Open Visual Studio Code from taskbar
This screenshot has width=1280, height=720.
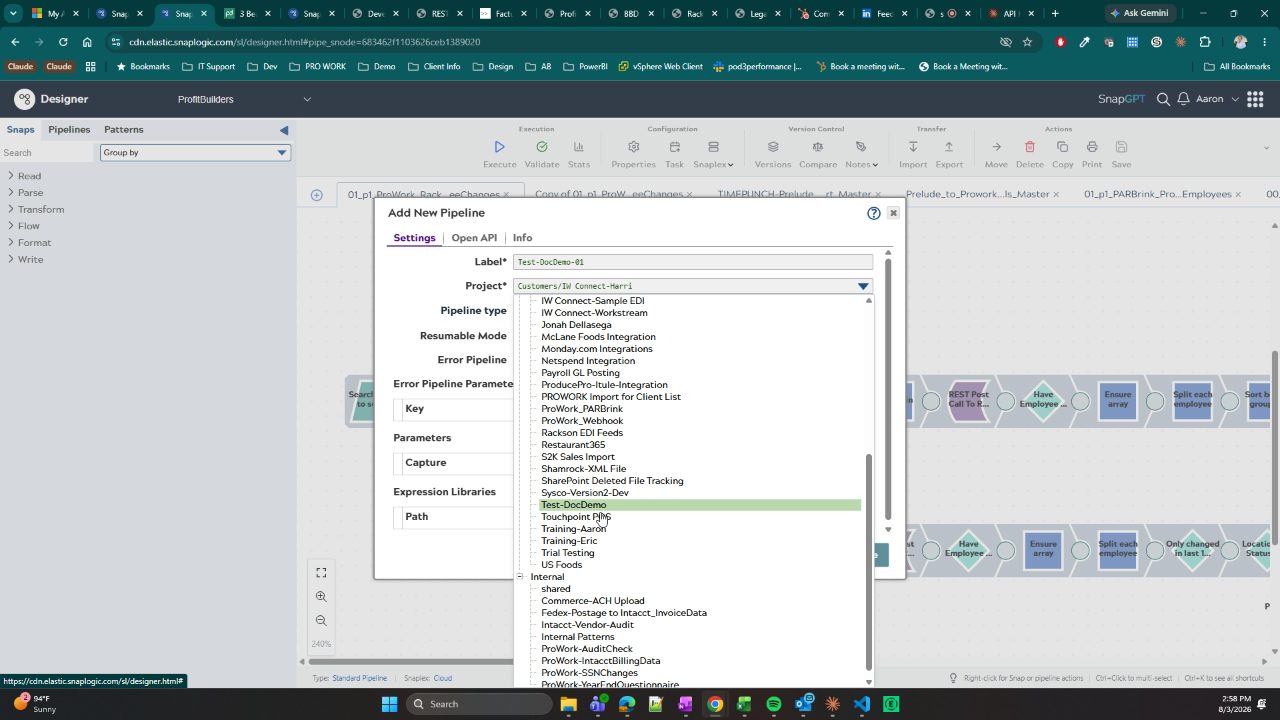click(862, 704)
